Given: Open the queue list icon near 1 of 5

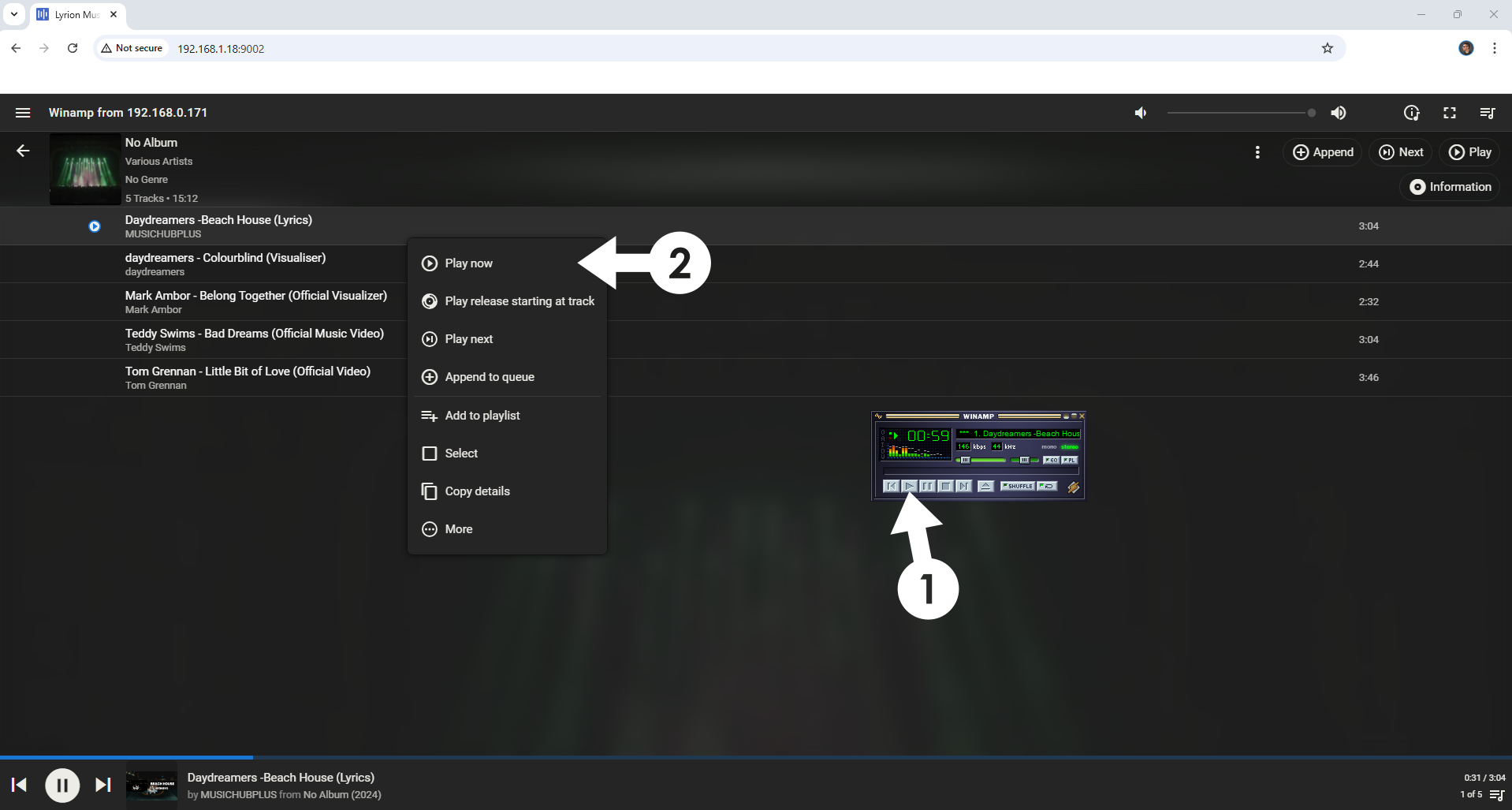Looking at the screenshot, I should tap(1497, 796).
